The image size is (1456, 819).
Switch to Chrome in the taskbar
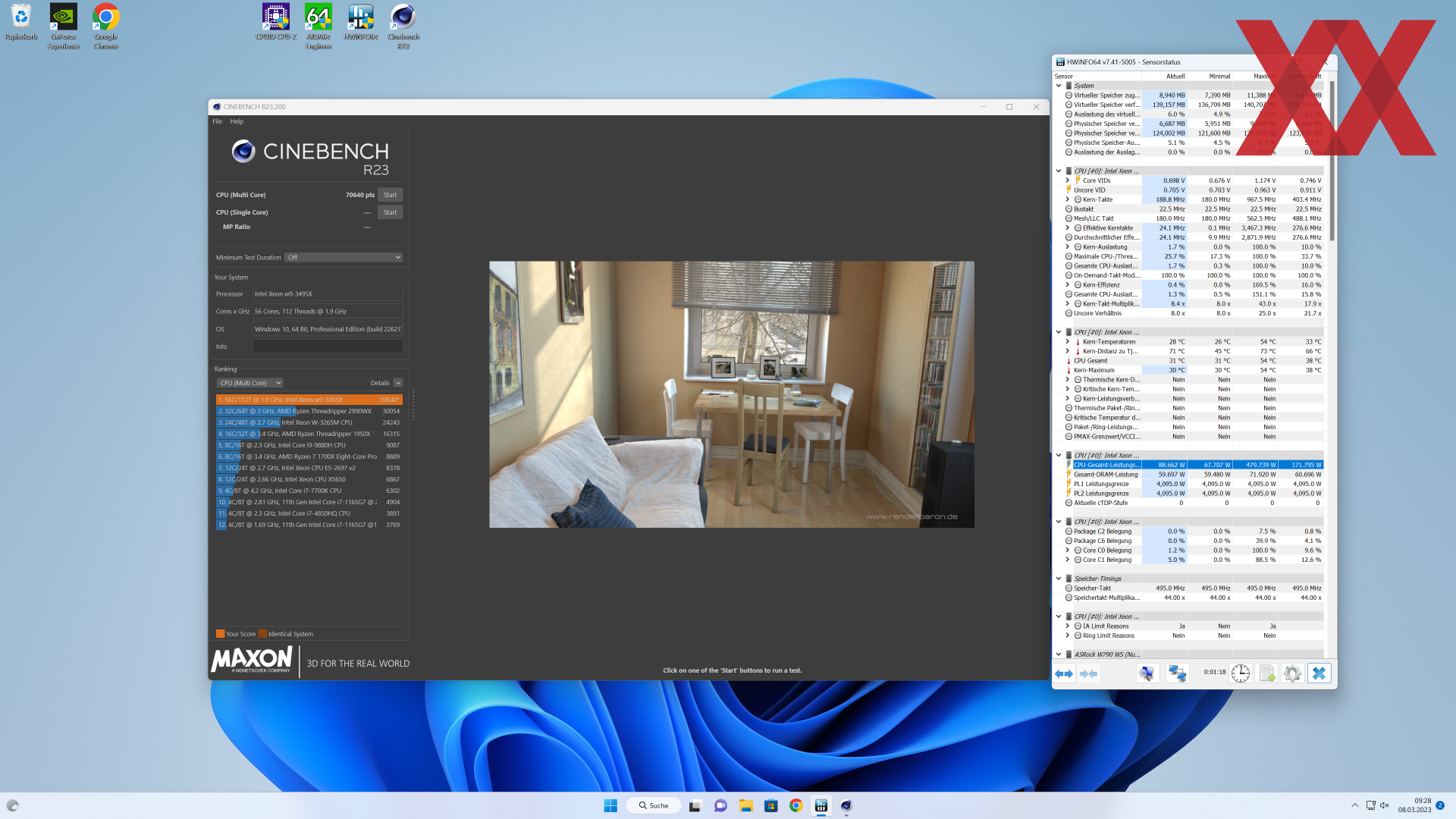point(796,805)
